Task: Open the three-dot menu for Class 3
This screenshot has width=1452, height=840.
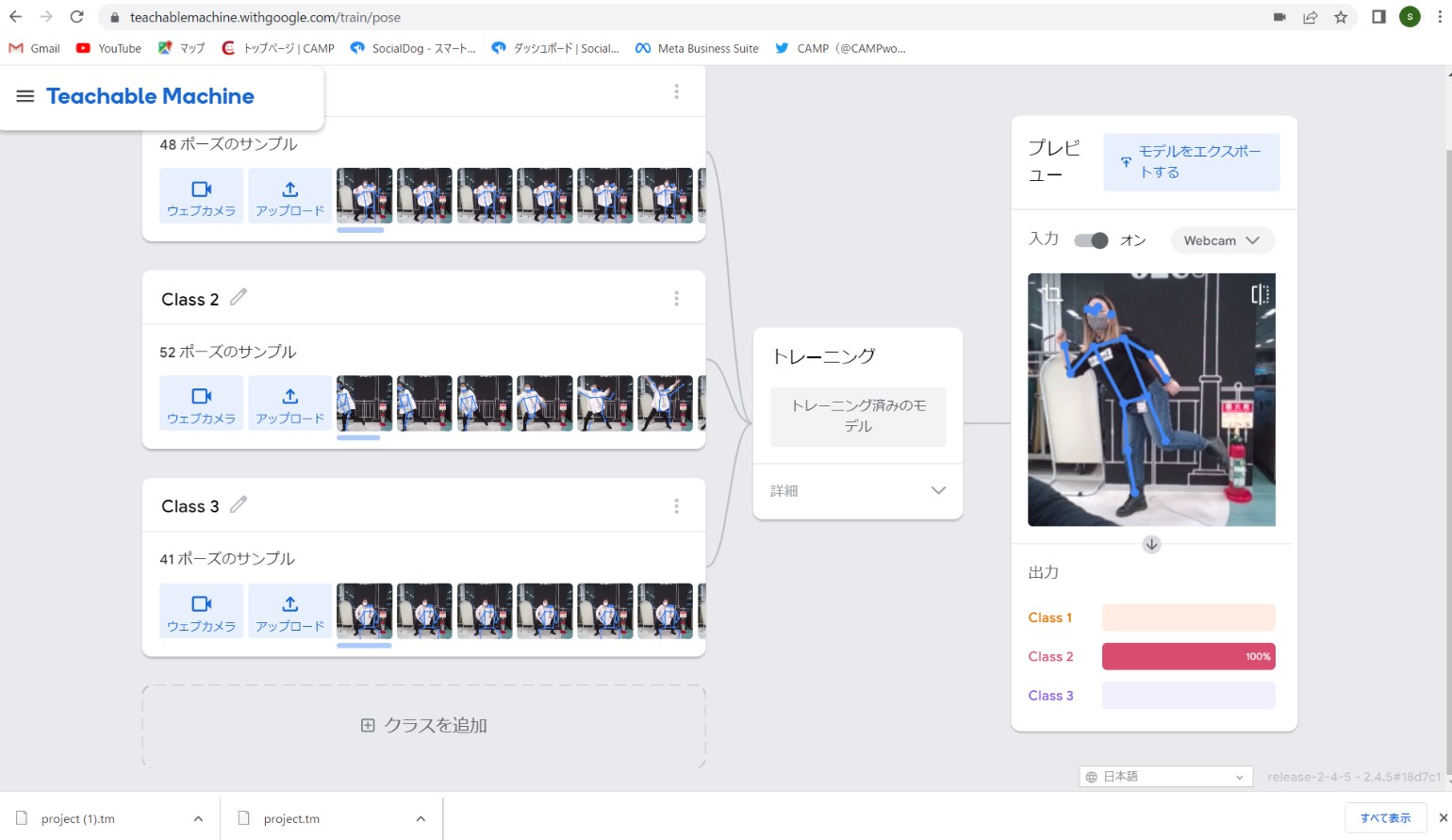Action: (676, 506)
